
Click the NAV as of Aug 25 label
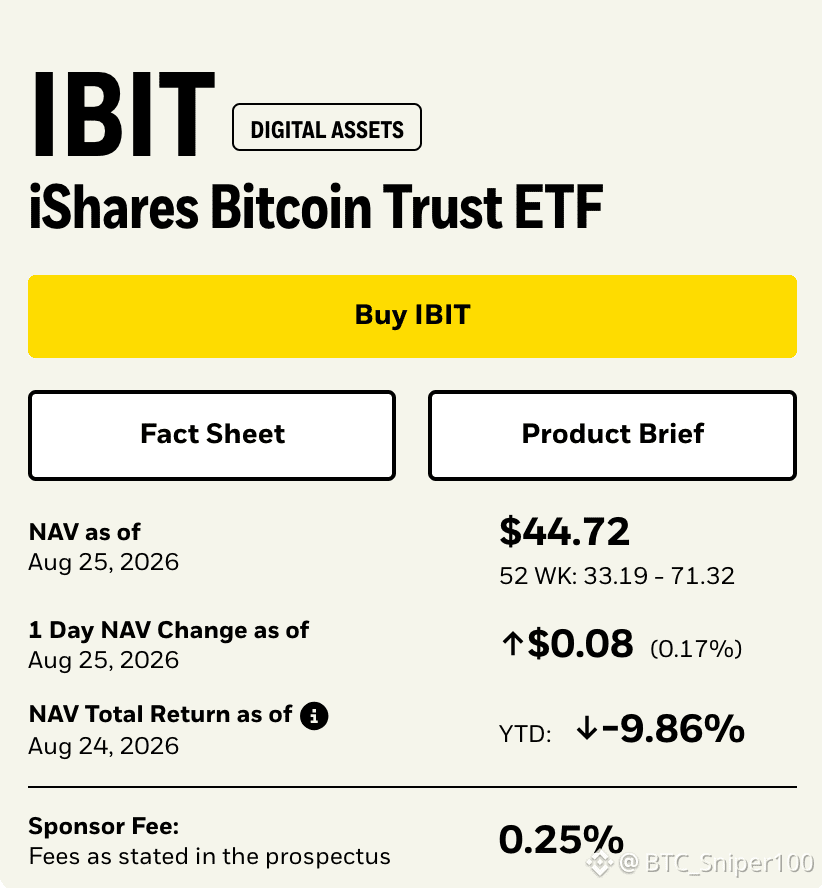pos(104,547)
